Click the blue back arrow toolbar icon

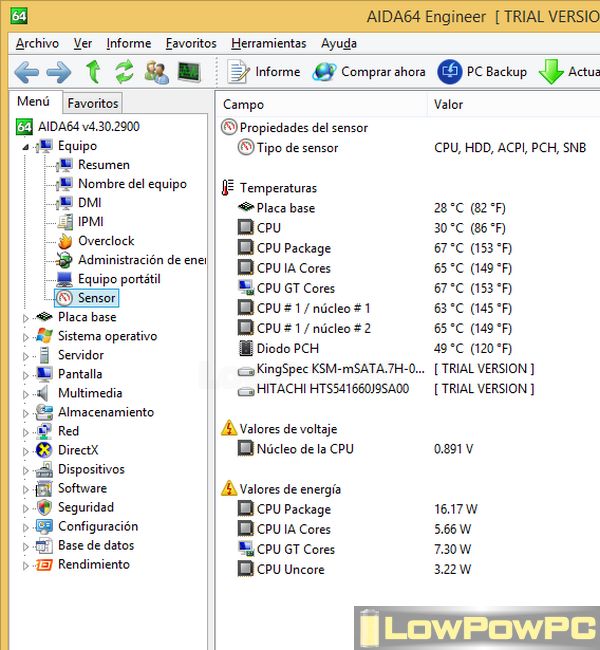(27, 72)
